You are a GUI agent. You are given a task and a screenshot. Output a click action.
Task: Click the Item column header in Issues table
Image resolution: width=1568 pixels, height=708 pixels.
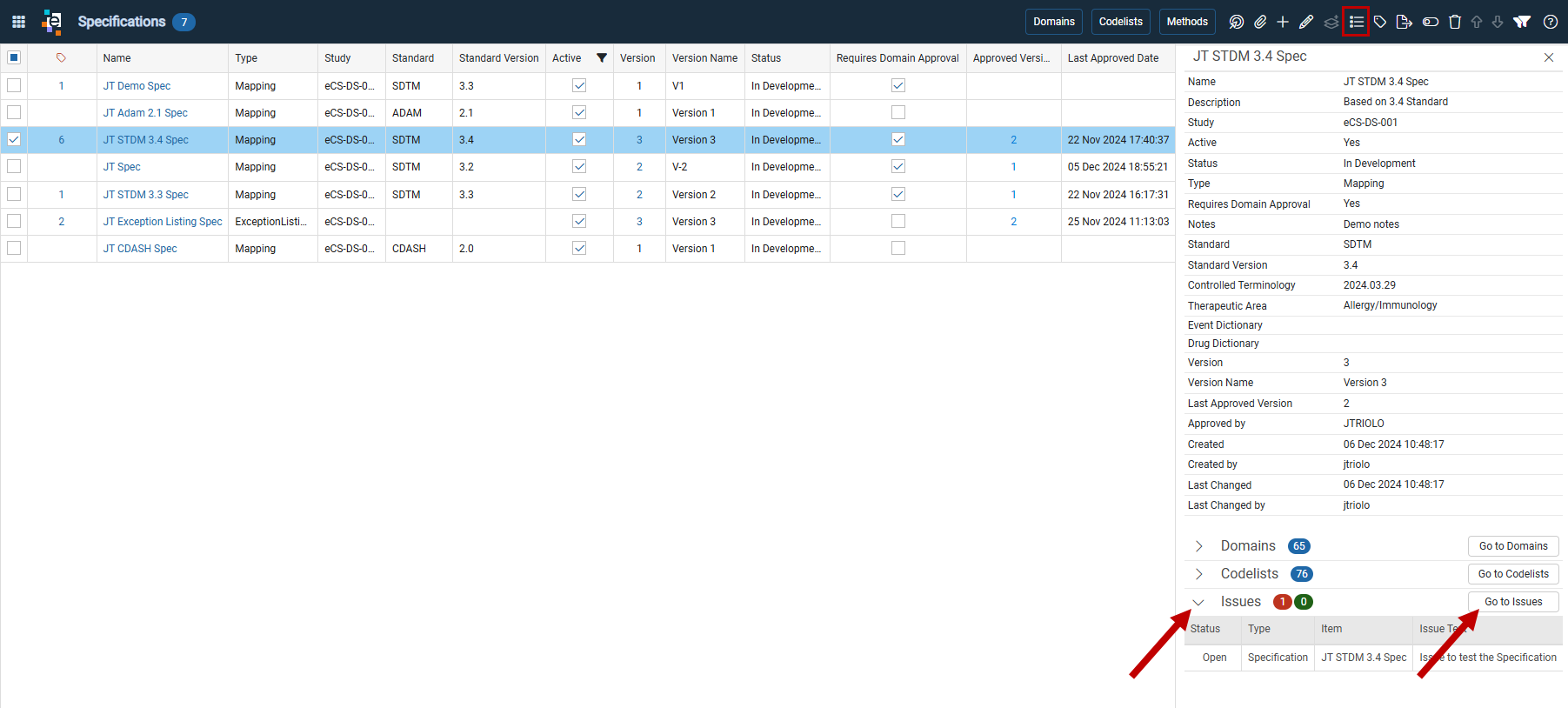(x=1331, y=629)
